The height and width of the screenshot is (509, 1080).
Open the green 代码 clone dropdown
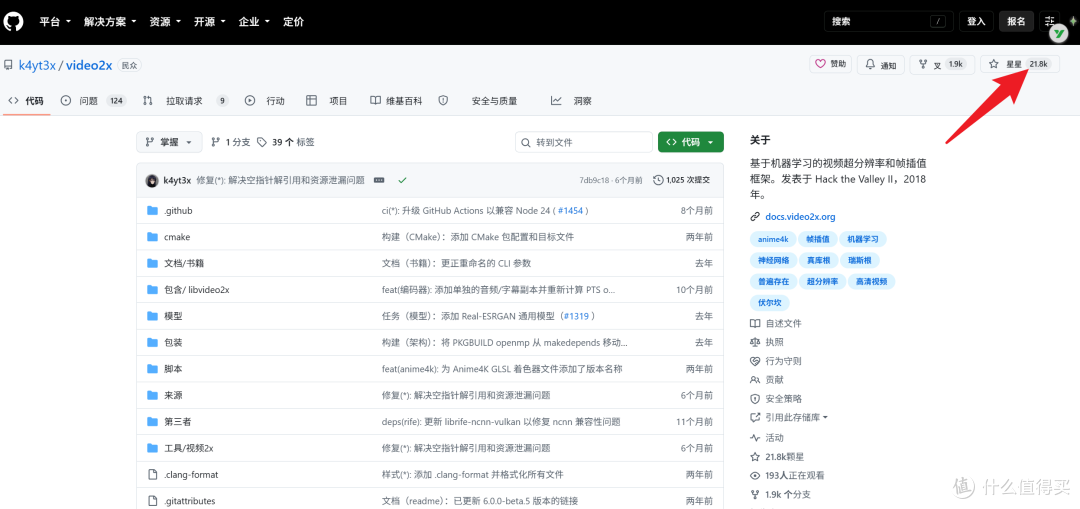[691, 142]
